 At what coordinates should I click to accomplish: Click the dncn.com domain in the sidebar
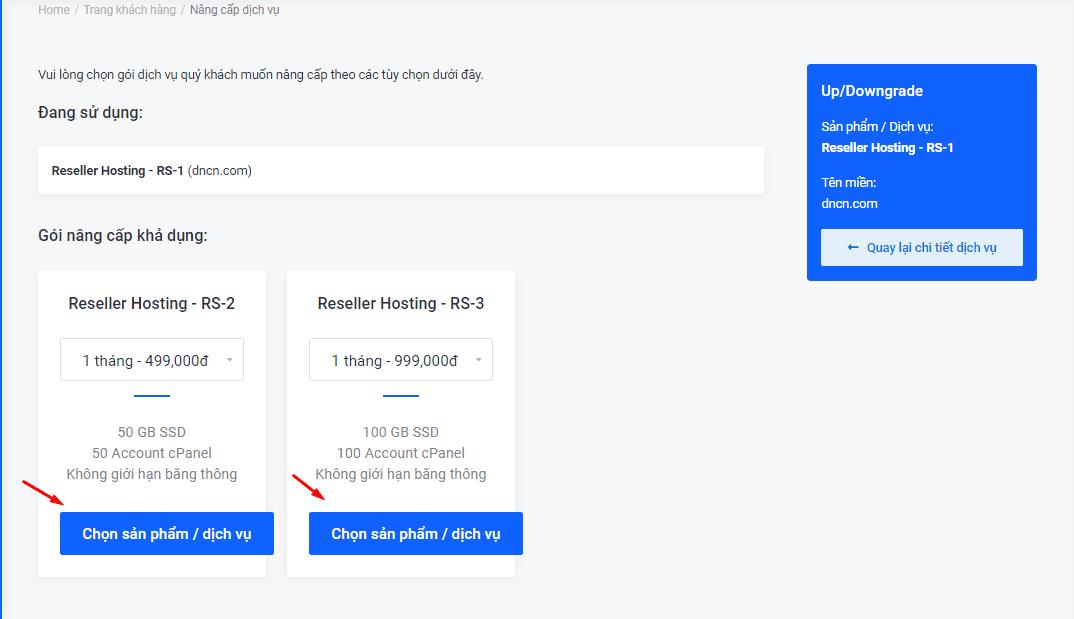pos(849,204)
